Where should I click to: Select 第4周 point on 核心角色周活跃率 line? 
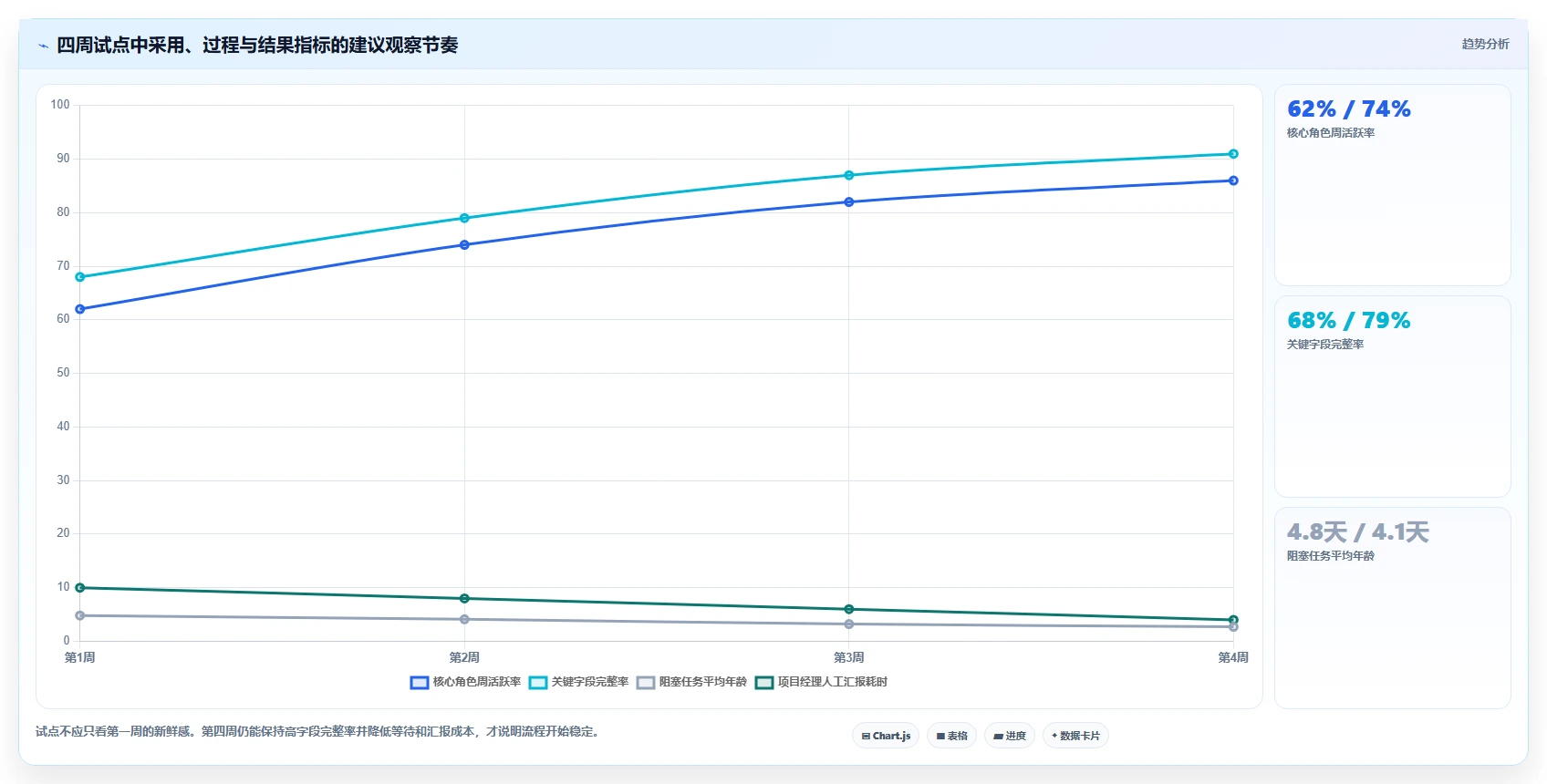(x=1233, y=181)
